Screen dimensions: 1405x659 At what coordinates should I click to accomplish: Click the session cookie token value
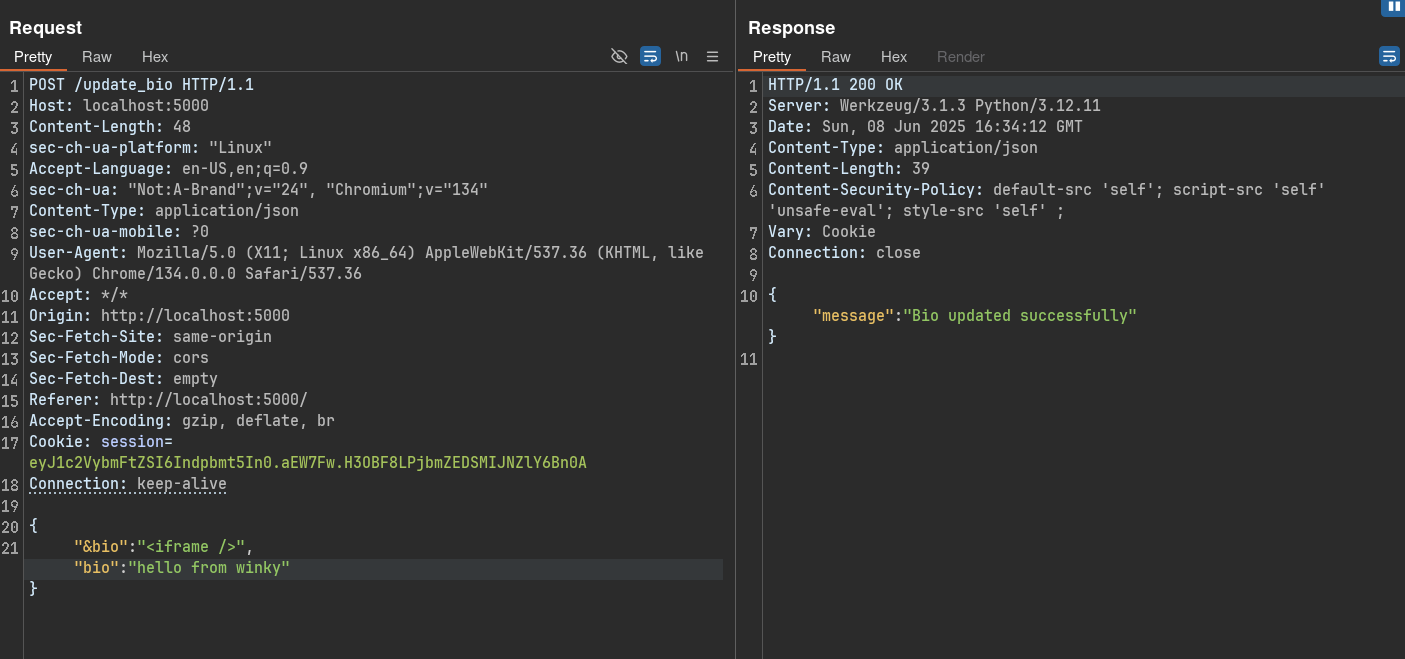click(x=307, y=463)
